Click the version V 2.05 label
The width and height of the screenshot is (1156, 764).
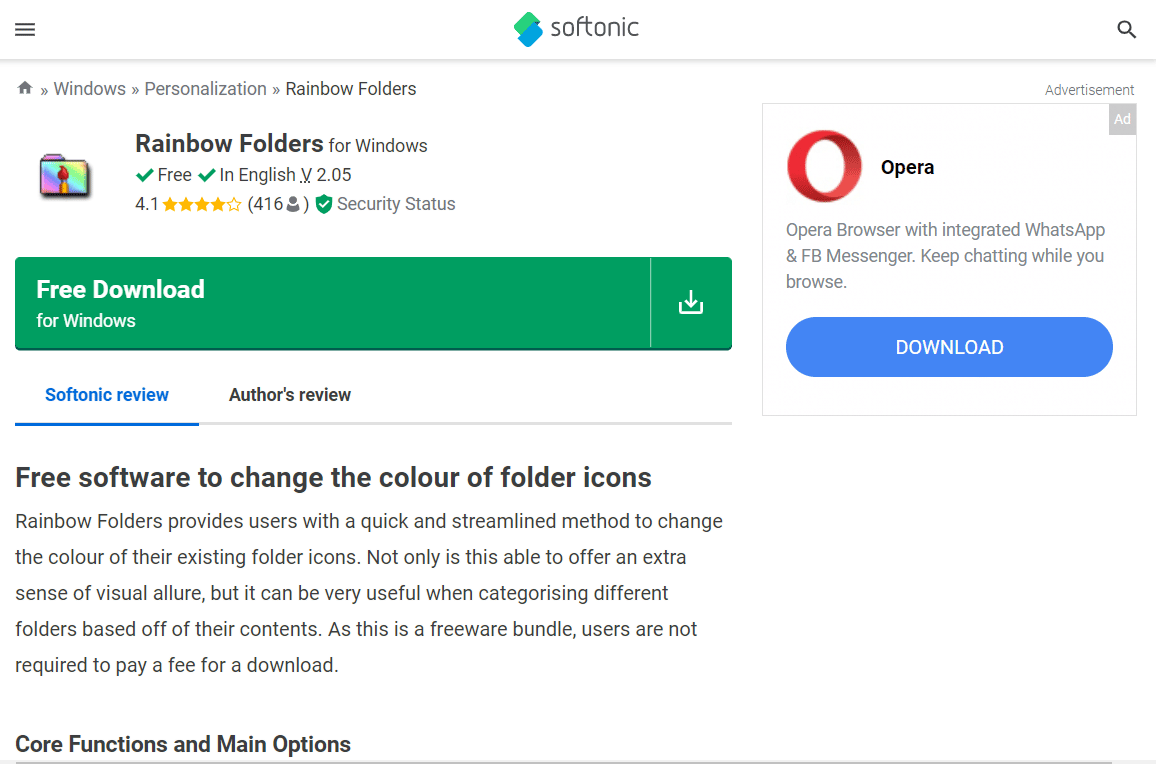pyautogui.click(x=325, y=176)
